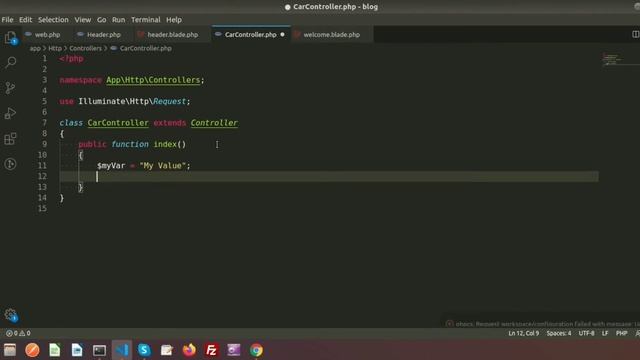This screenshot has width=640, height=360.
Task: Open the text editor notepad dock icon
Action: 167,350
